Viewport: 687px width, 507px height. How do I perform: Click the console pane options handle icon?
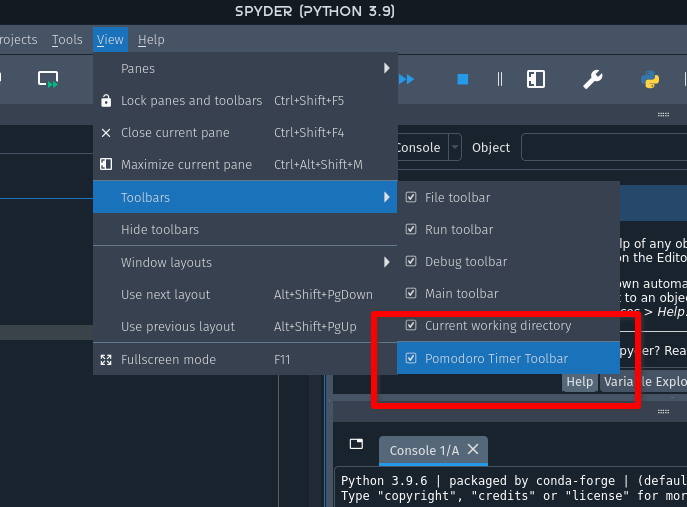point(663,412)
